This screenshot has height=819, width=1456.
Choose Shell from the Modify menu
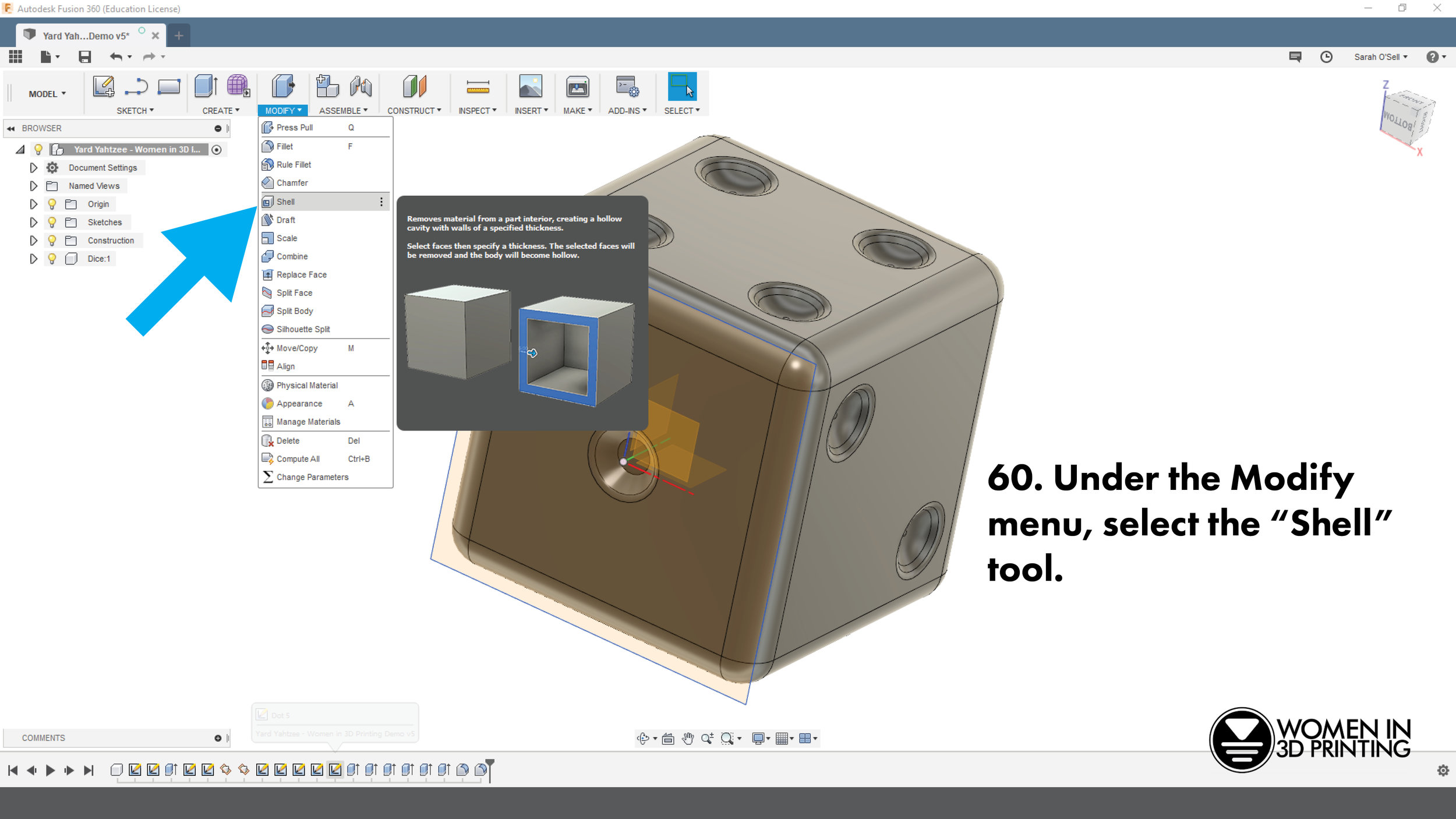coord(325,202)
